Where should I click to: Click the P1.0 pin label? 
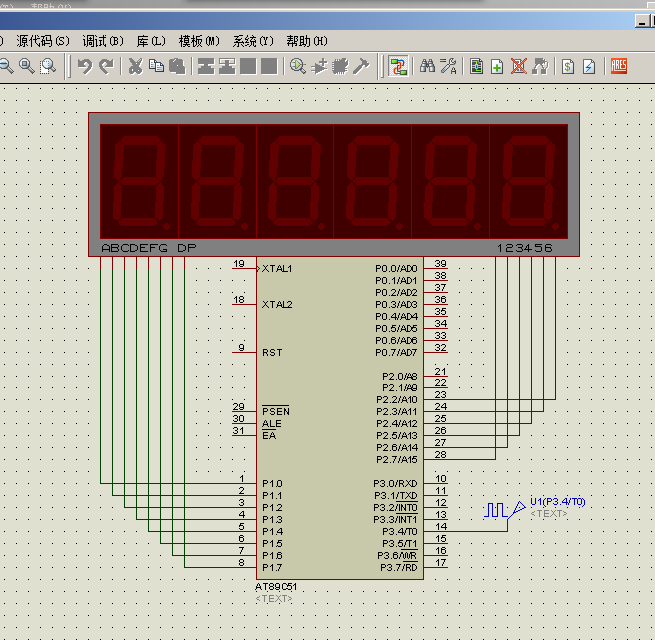[272, 483]
